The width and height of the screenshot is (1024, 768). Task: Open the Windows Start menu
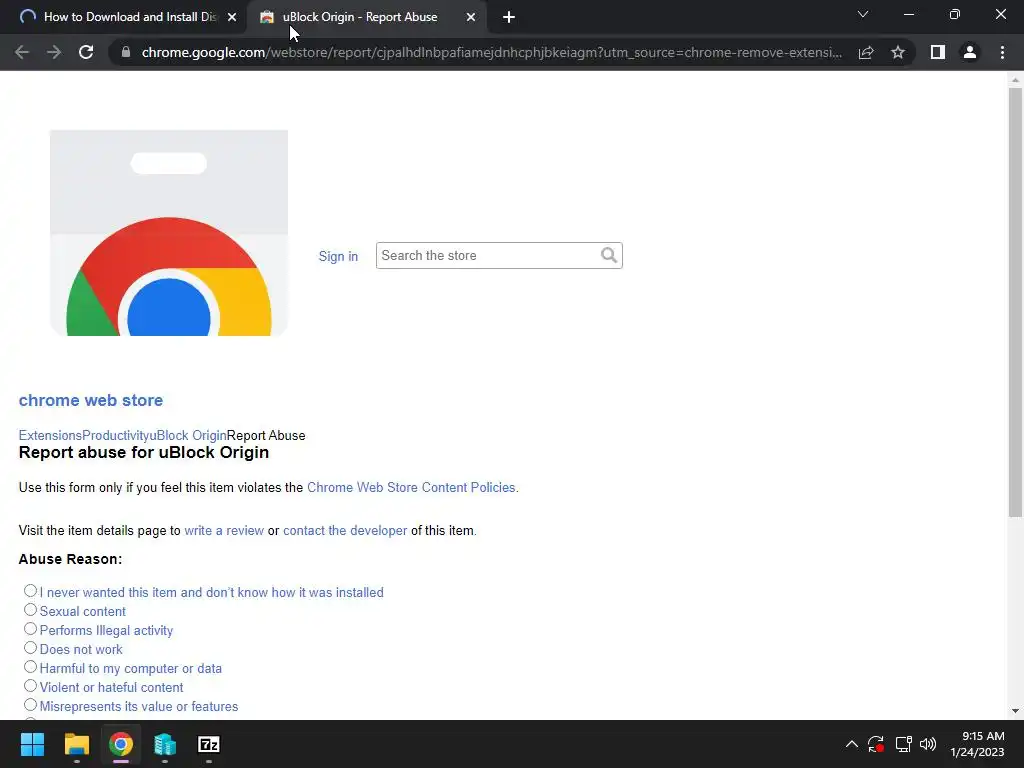coord(32,744)
